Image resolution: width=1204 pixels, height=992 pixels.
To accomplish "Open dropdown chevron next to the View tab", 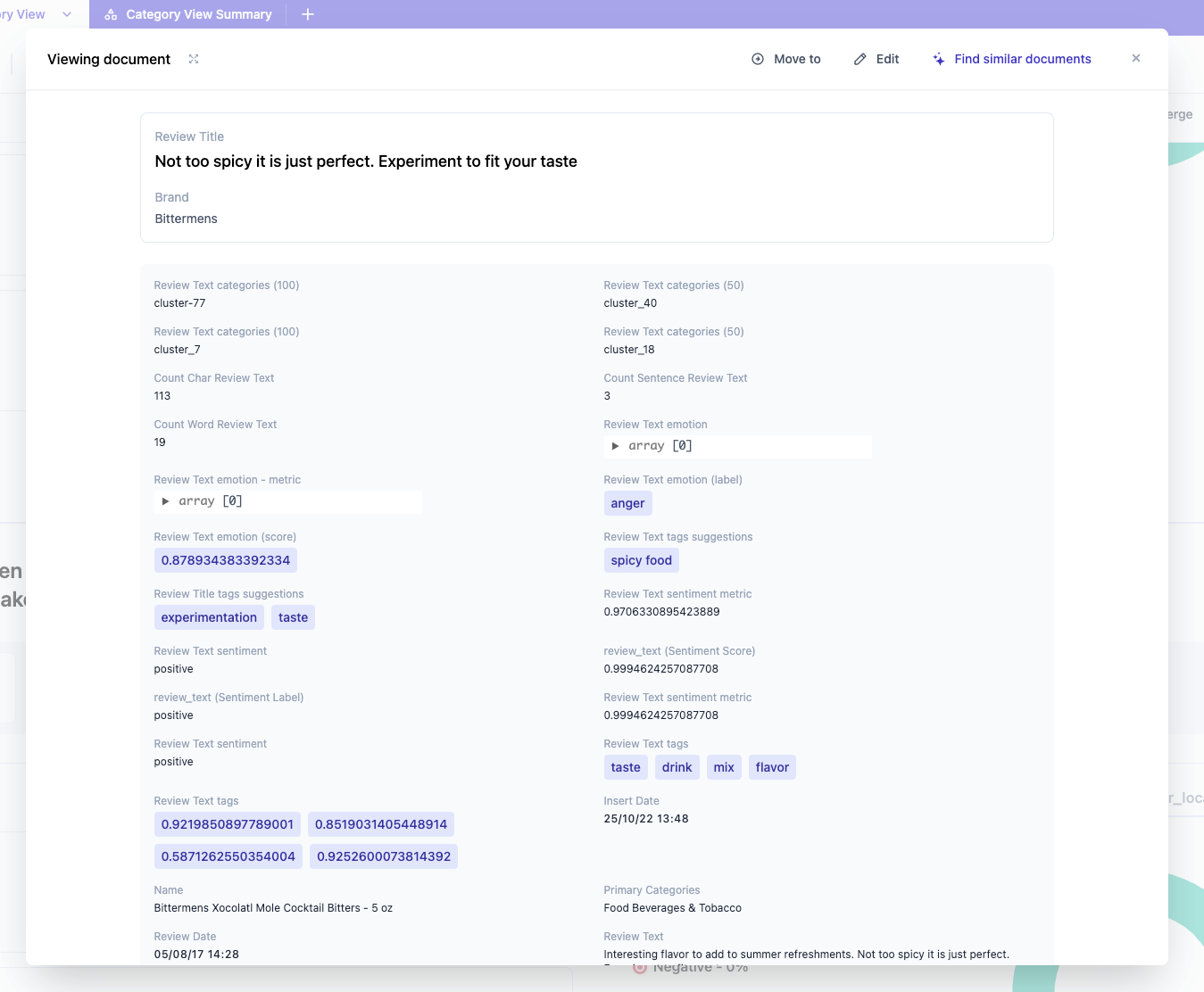I will (67, 14).
